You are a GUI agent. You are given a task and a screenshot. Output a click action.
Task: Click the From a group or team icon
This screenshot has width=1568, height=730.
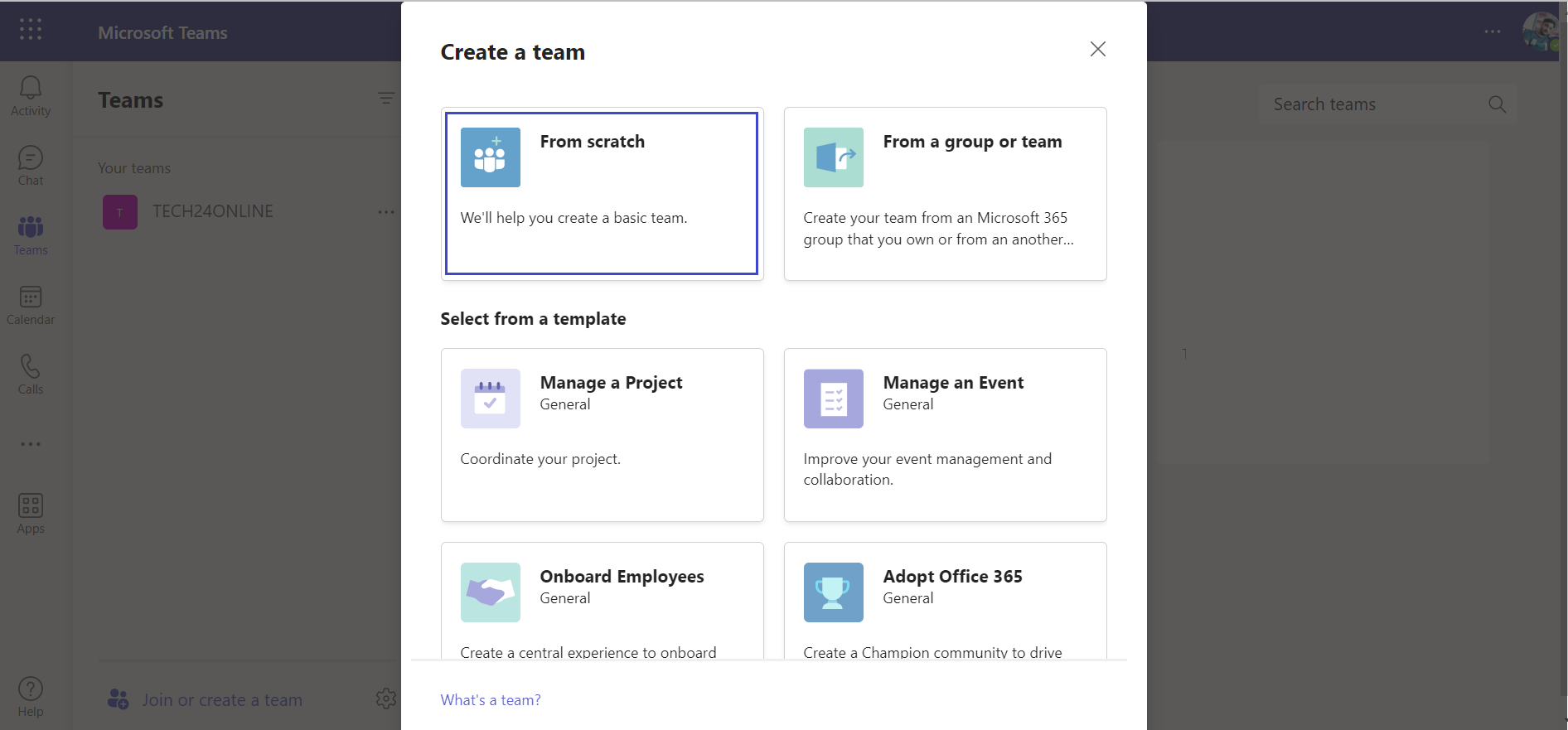(834, 157)
